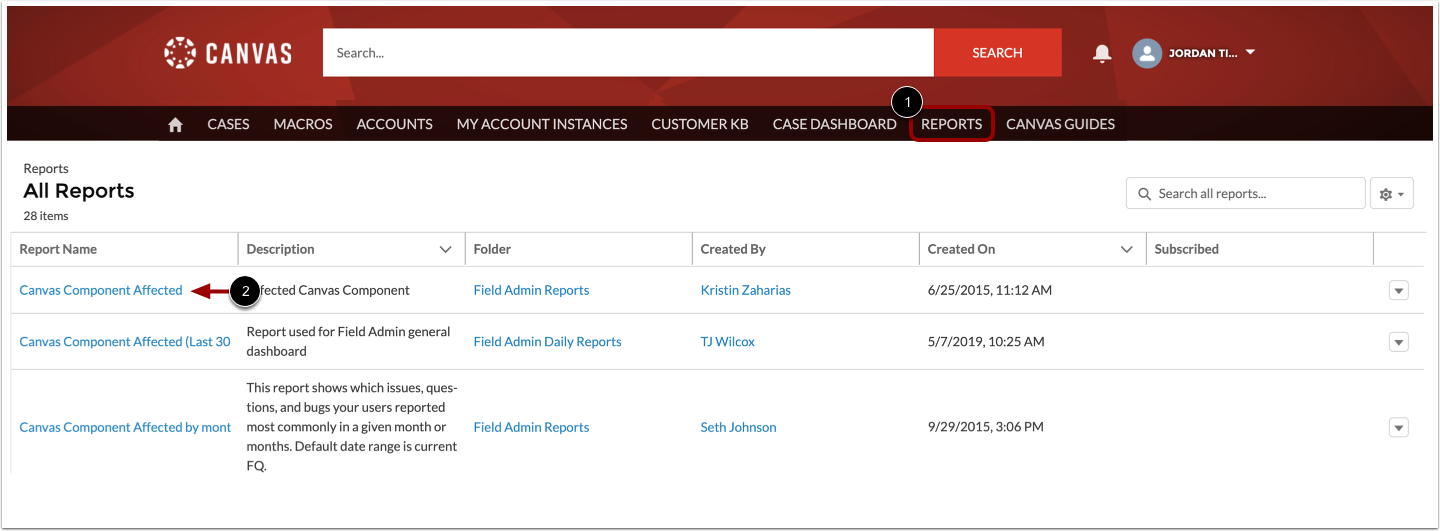Open Canvas Component Affected (Last 30 report
Viewport: 1440px width, 531px height.
point(125,342)
